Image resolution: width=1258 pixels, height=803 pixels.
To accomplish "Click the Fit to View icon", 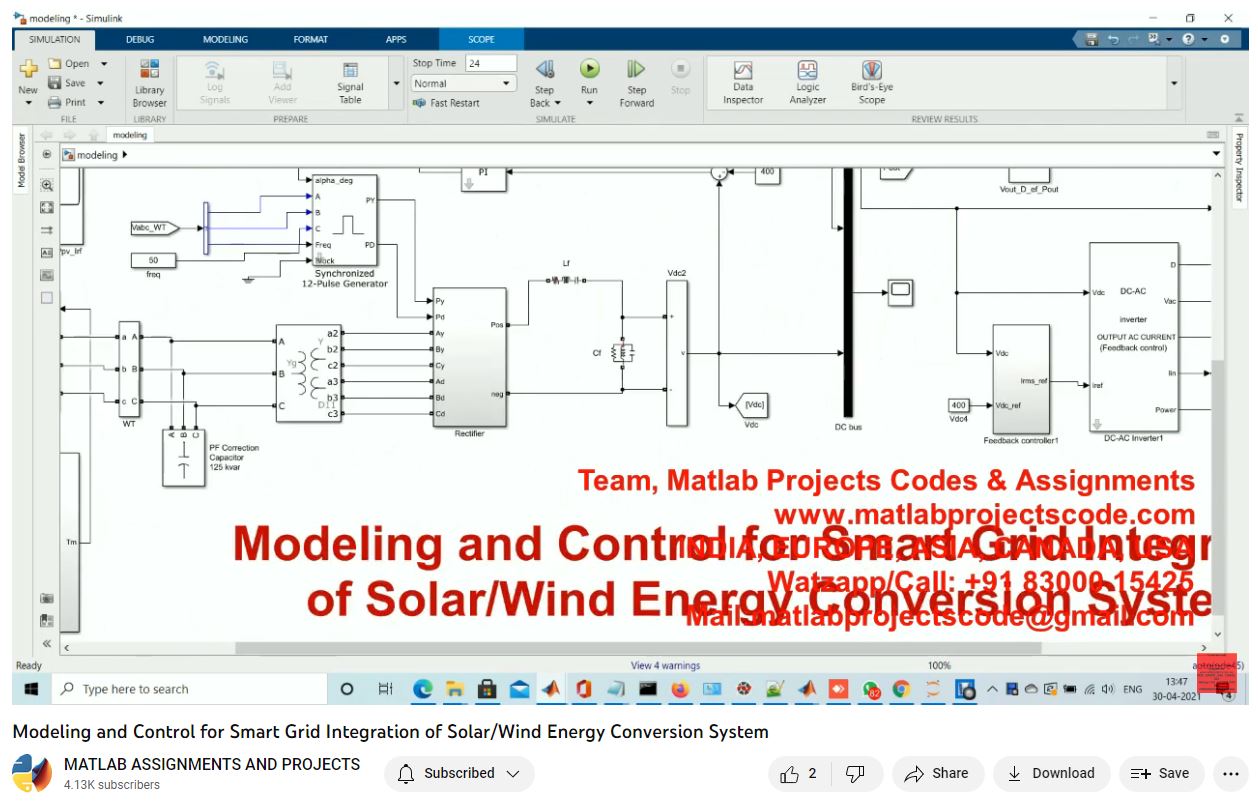I will click(x=46, y=207).
